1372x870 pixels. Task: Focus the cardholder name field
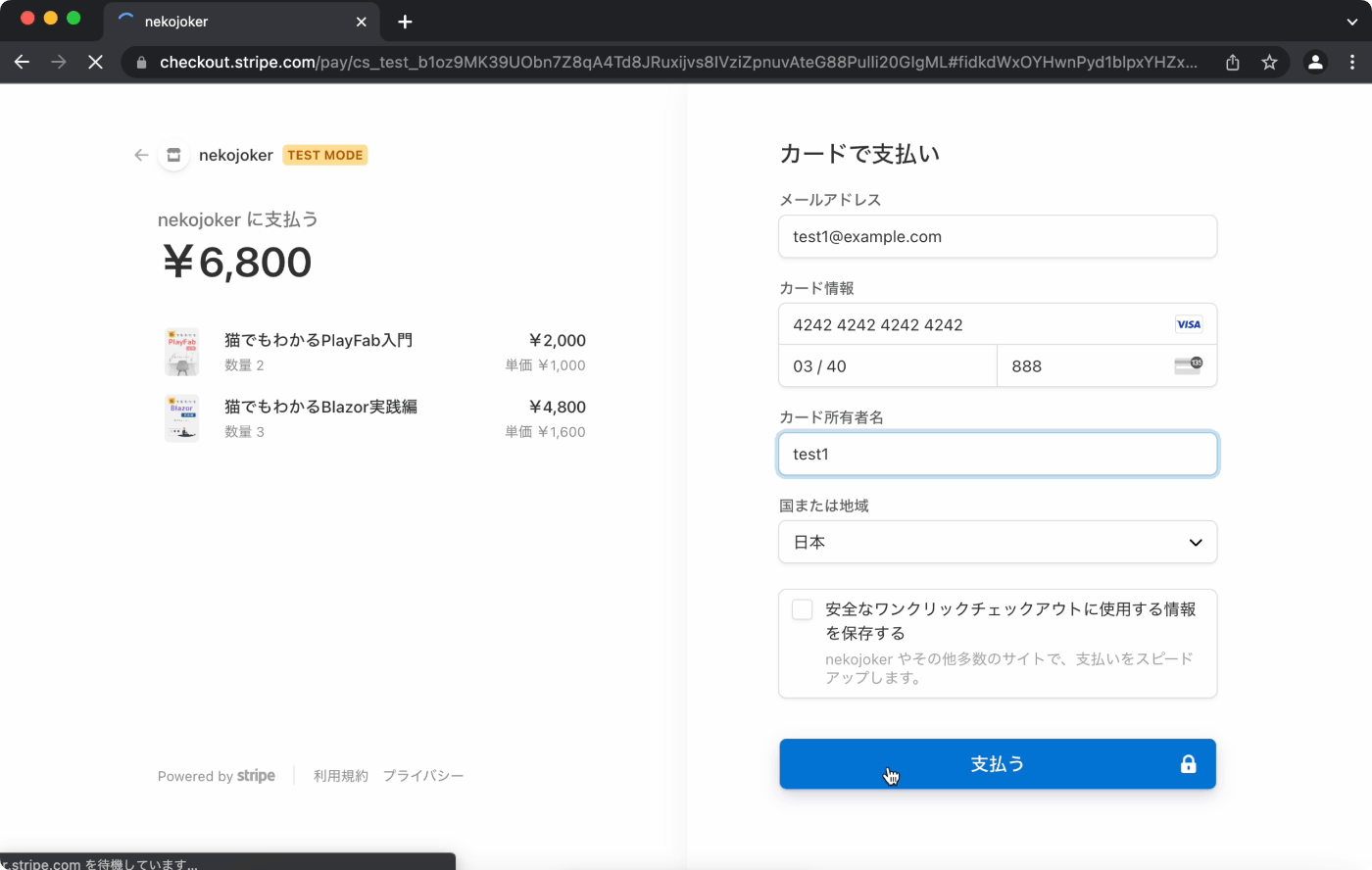(x=998, y=454)
